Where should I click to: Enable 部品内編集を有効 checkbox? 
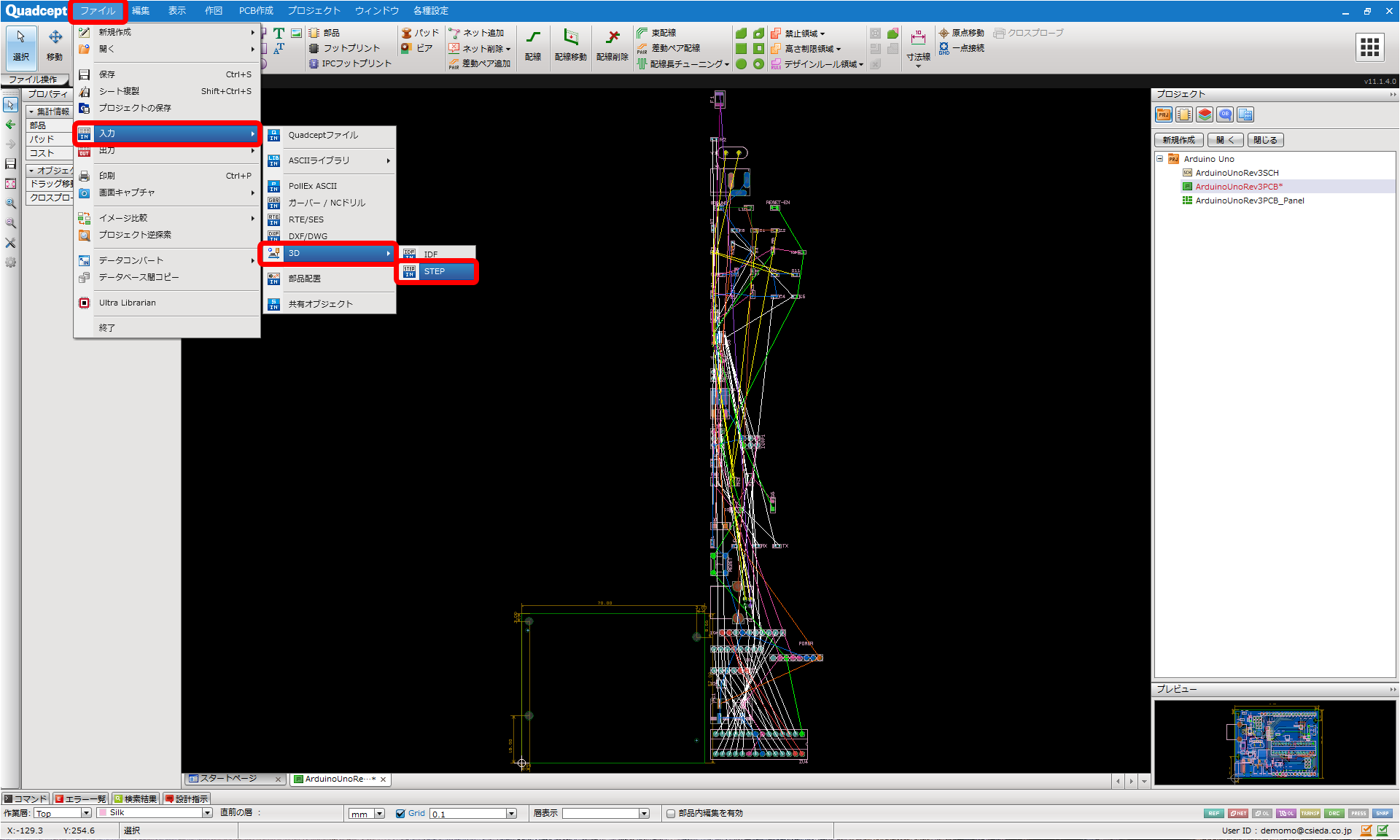tap(671, 814)
